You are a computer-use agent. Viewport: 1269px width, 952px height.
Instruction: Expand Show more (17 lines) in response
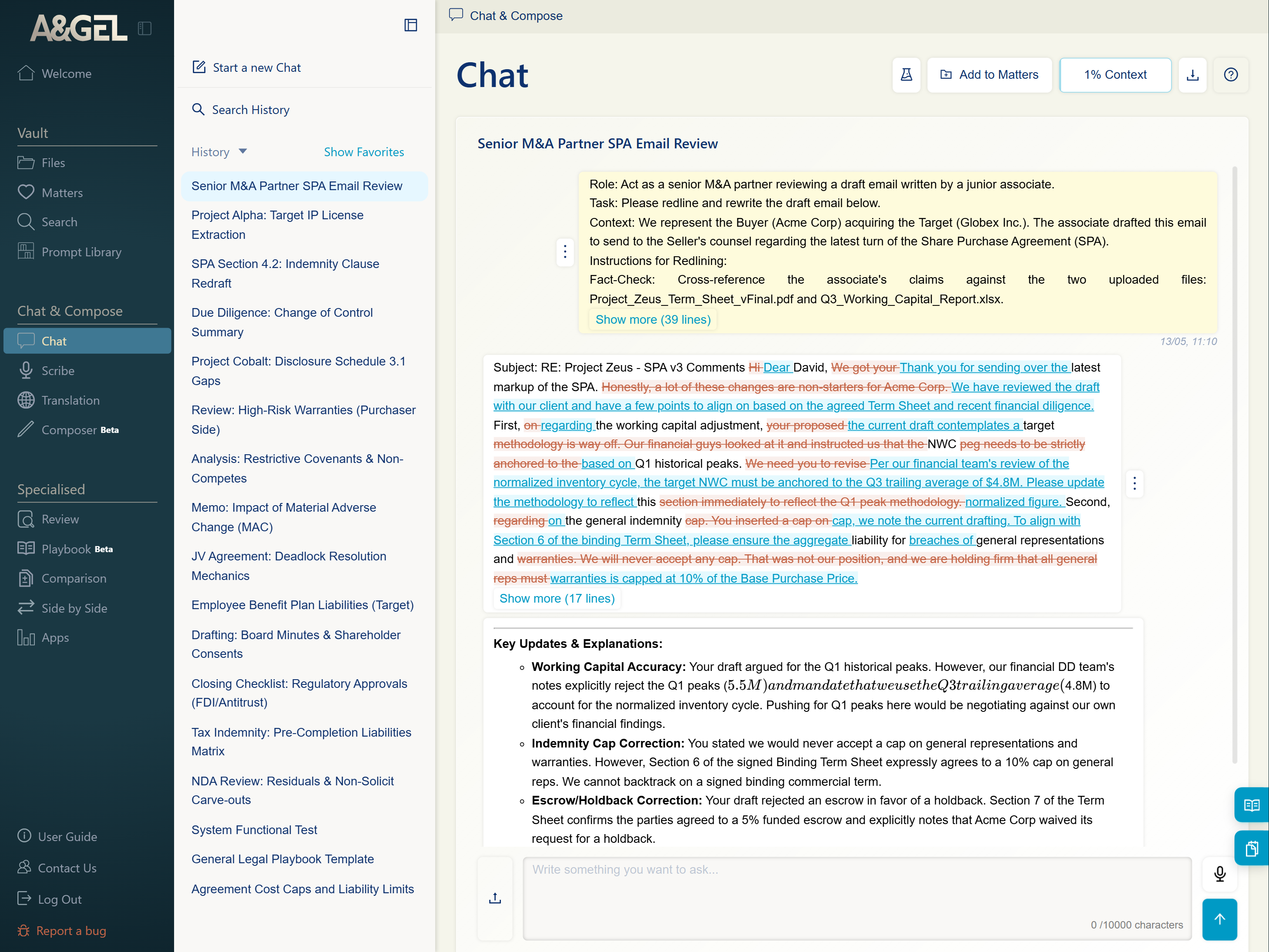557,599
